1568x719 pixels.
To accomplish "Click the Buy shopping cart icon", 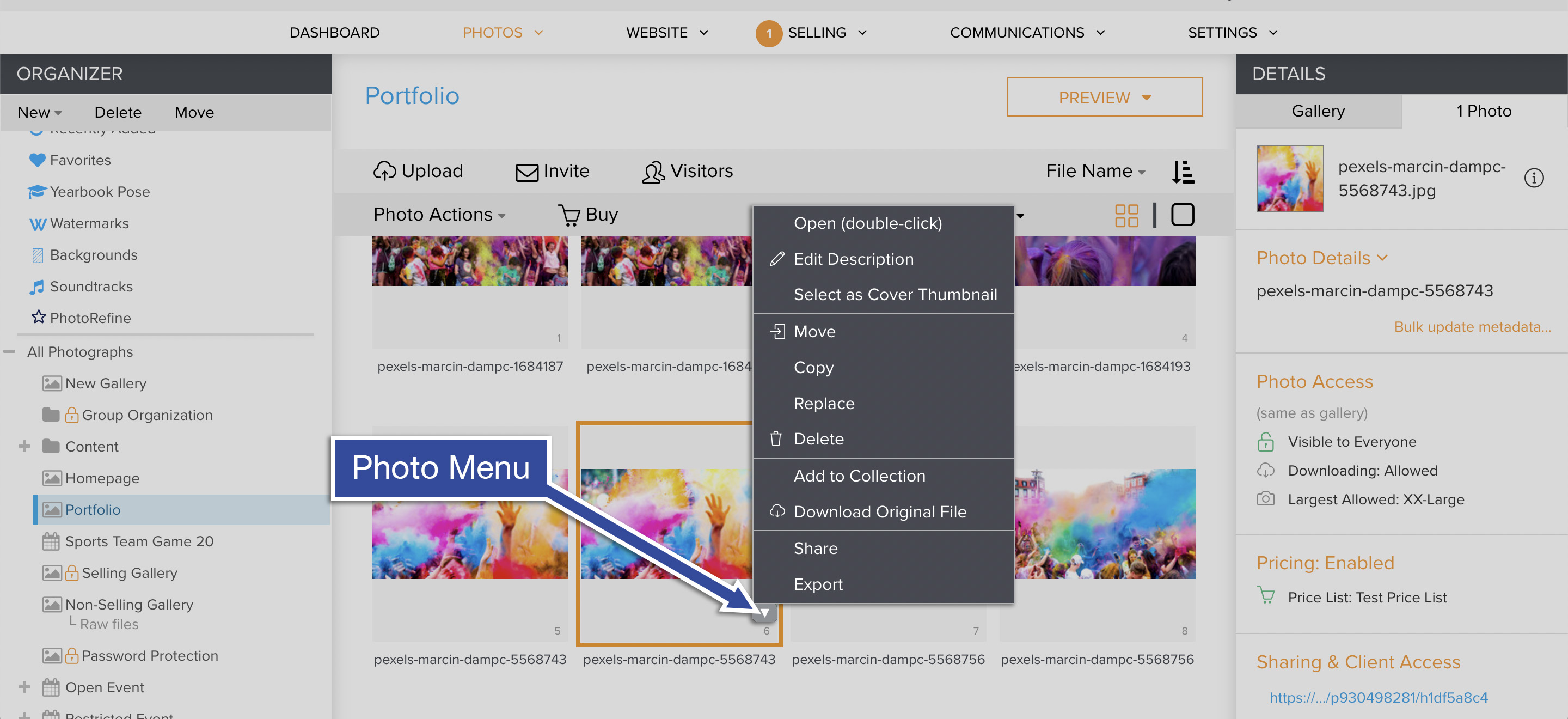I will coord(568,215).
